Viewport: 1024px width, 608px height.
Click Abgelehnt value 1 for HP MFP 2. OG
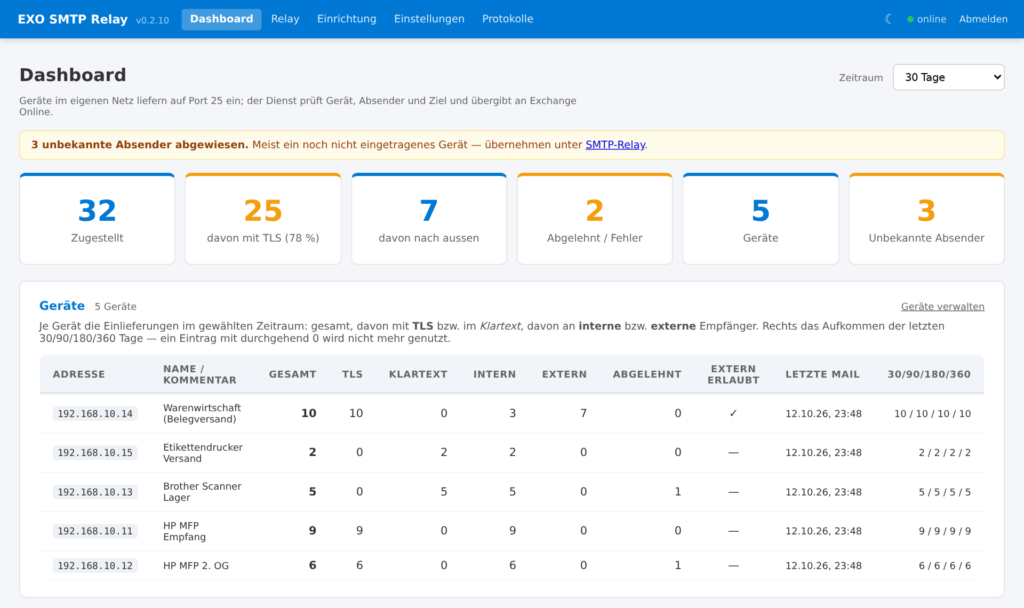tap(678, 566)
